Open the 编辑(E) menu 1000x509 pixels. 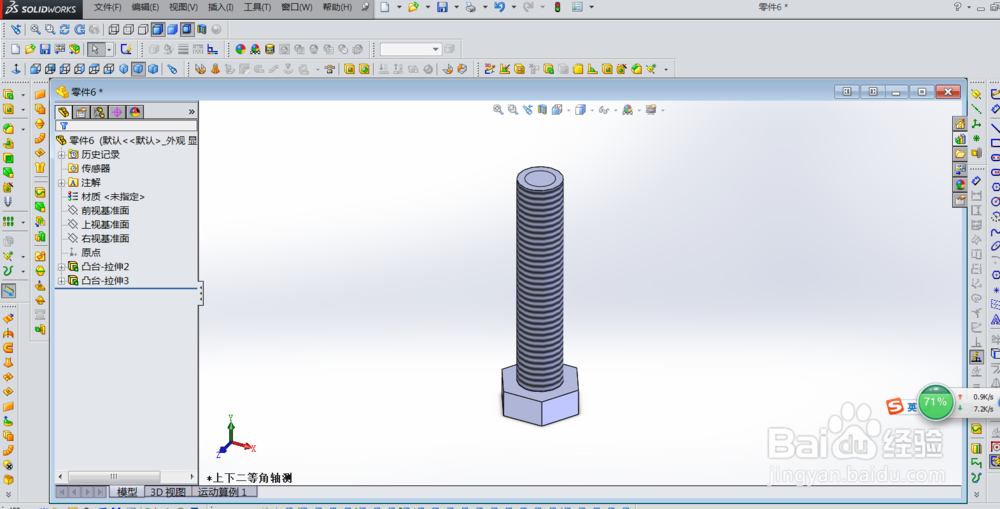[145, 7]
